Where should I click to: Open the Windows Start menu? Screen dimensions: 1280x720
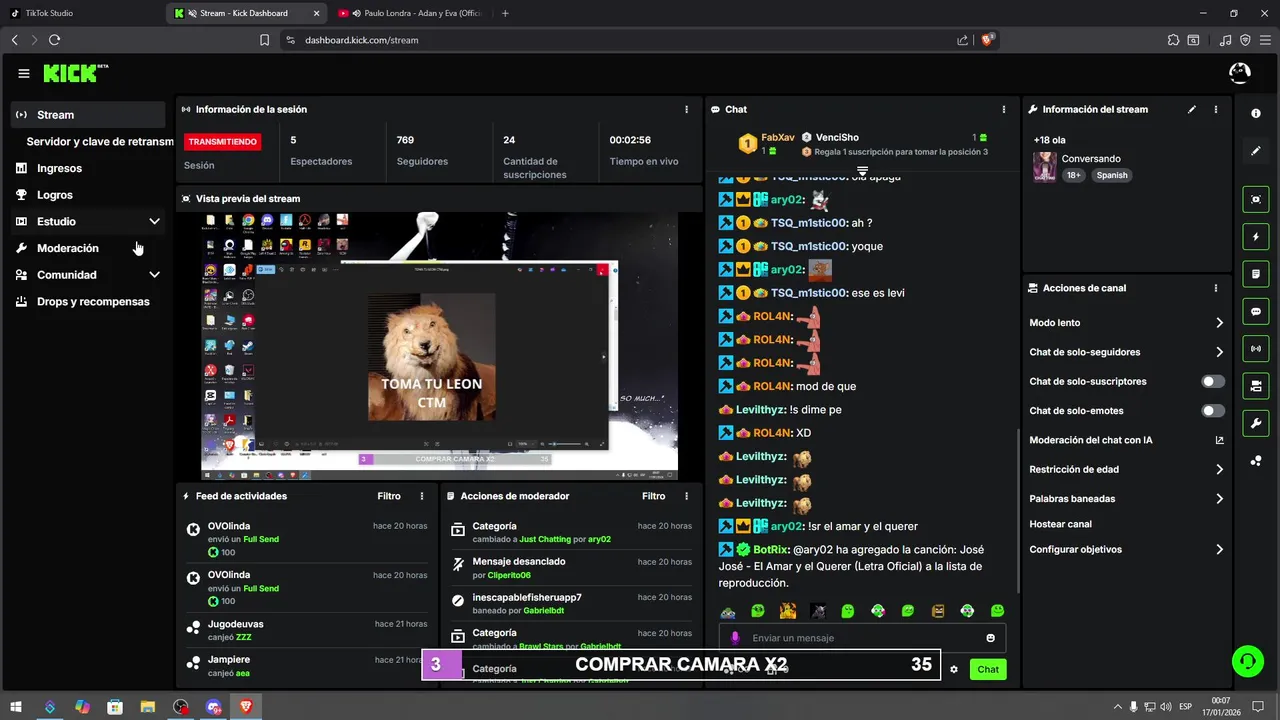click(17, 707)
